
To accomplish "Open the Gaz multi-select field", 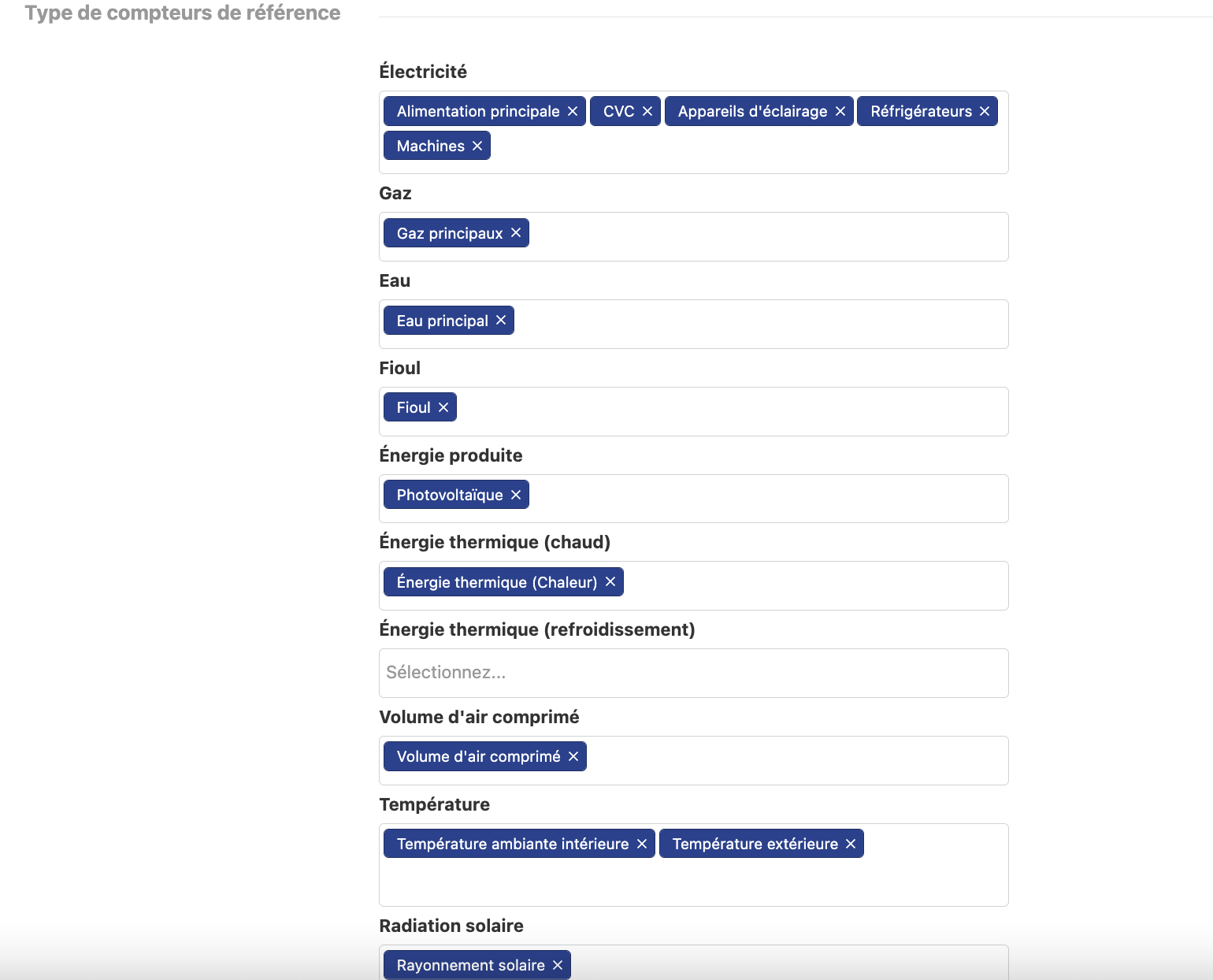I will pyautogui.click(x=768, y=236).
